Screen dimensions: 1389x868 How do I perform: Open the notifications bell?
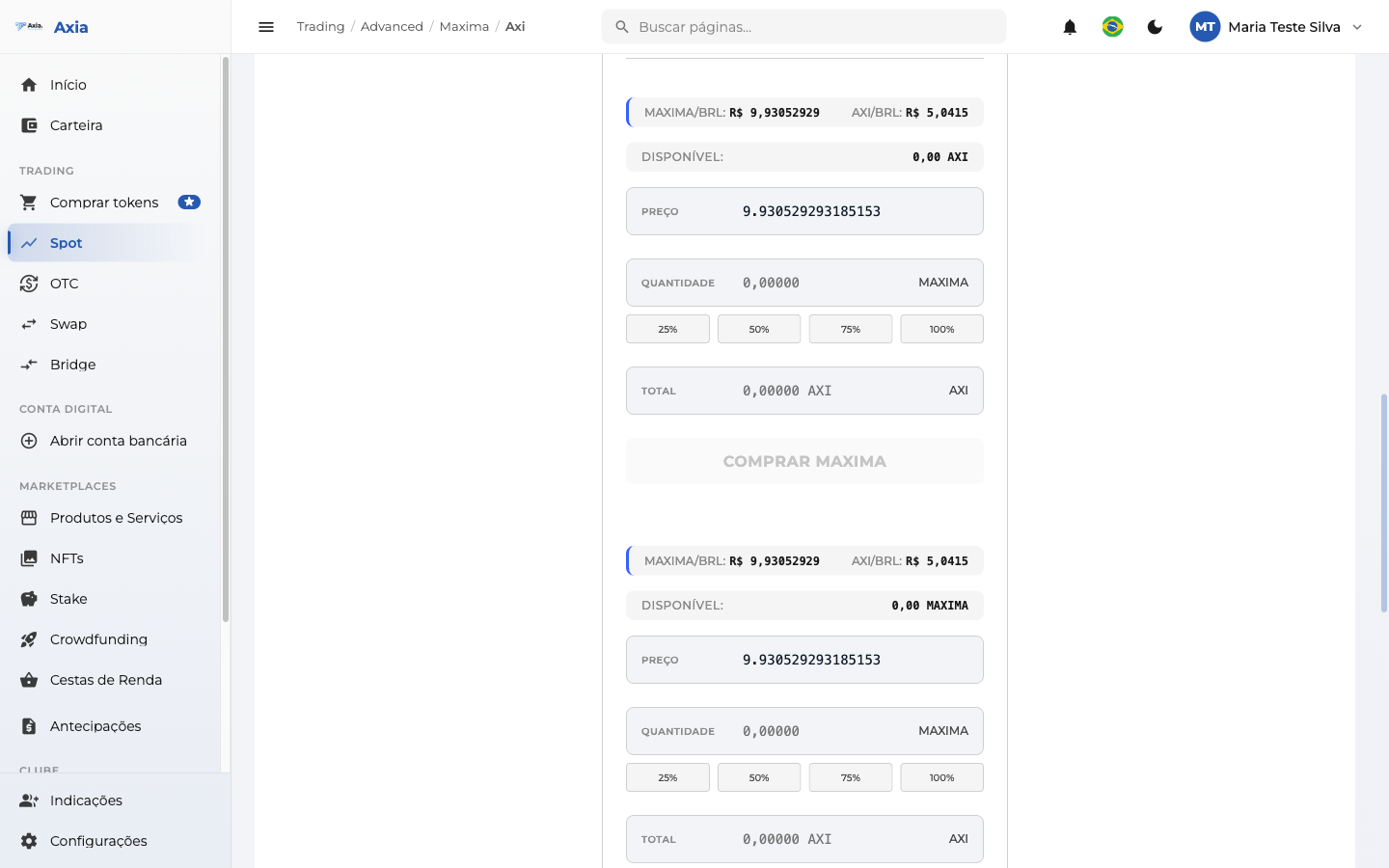click(x=1070, y=27)
